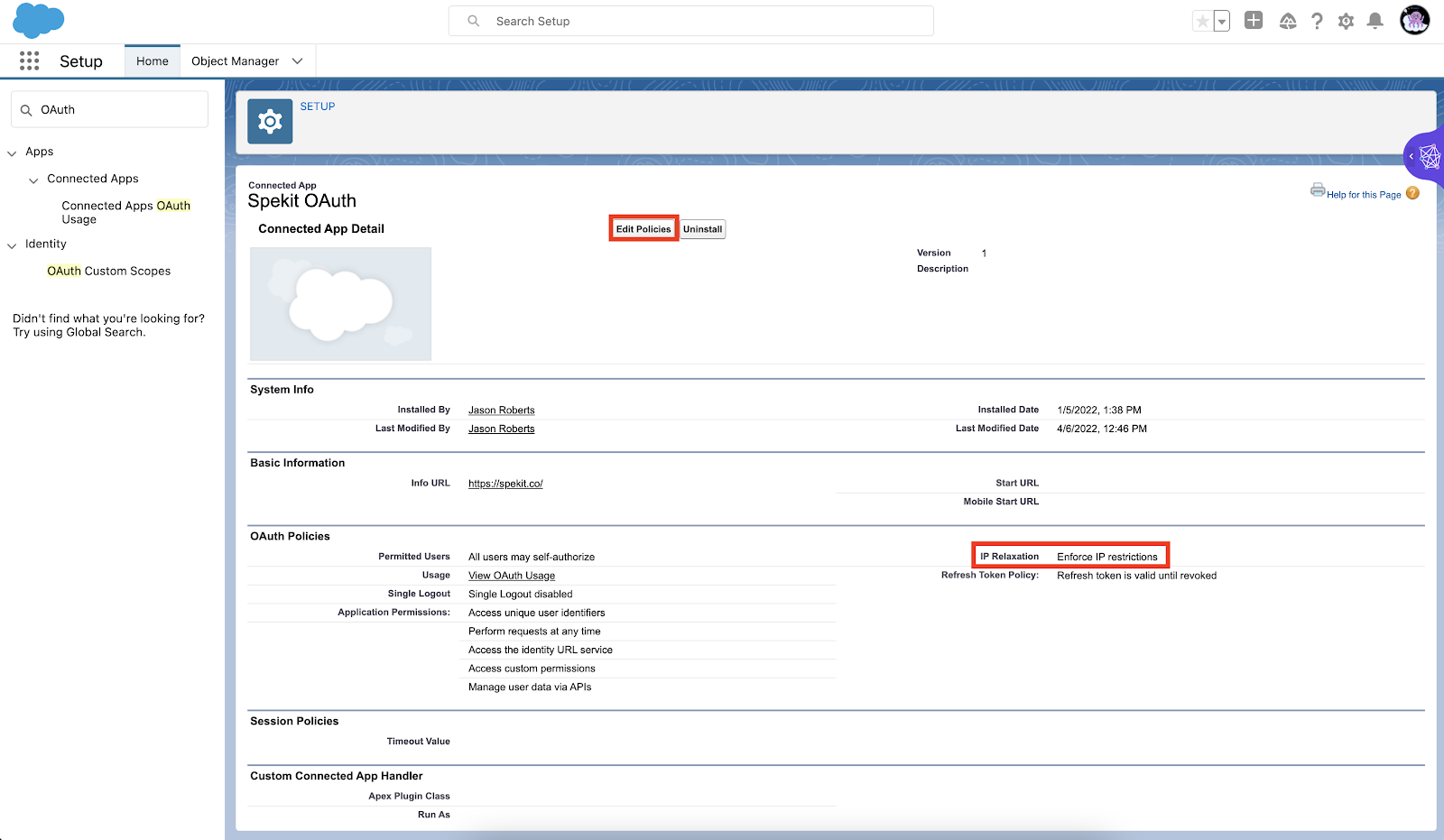This screenshot has width=1444, height=840.
Task: Click the Quick Find magnifier icon
Action: [x=26, y=110]
